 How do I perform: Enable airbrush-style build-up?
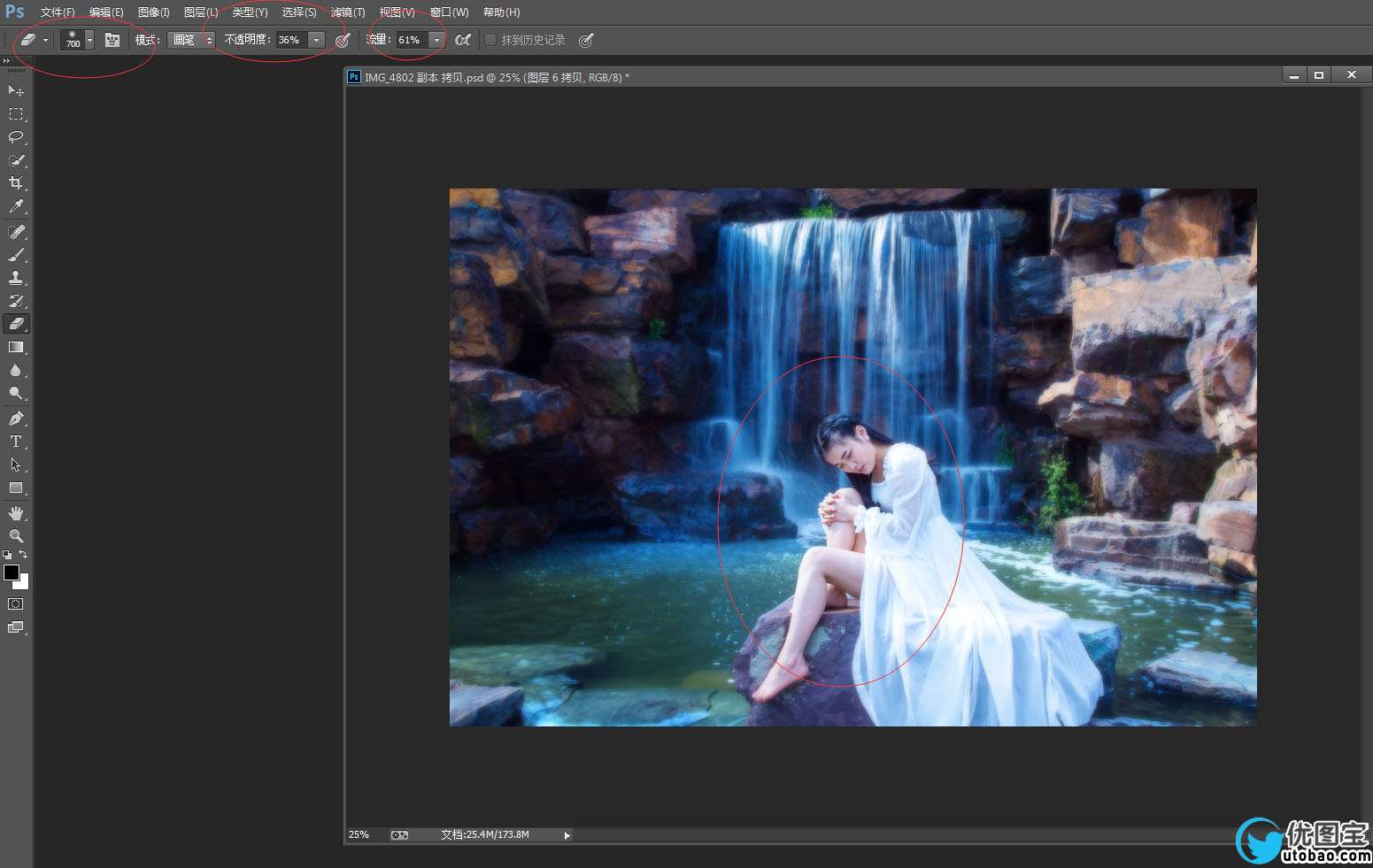click(462, 40)
